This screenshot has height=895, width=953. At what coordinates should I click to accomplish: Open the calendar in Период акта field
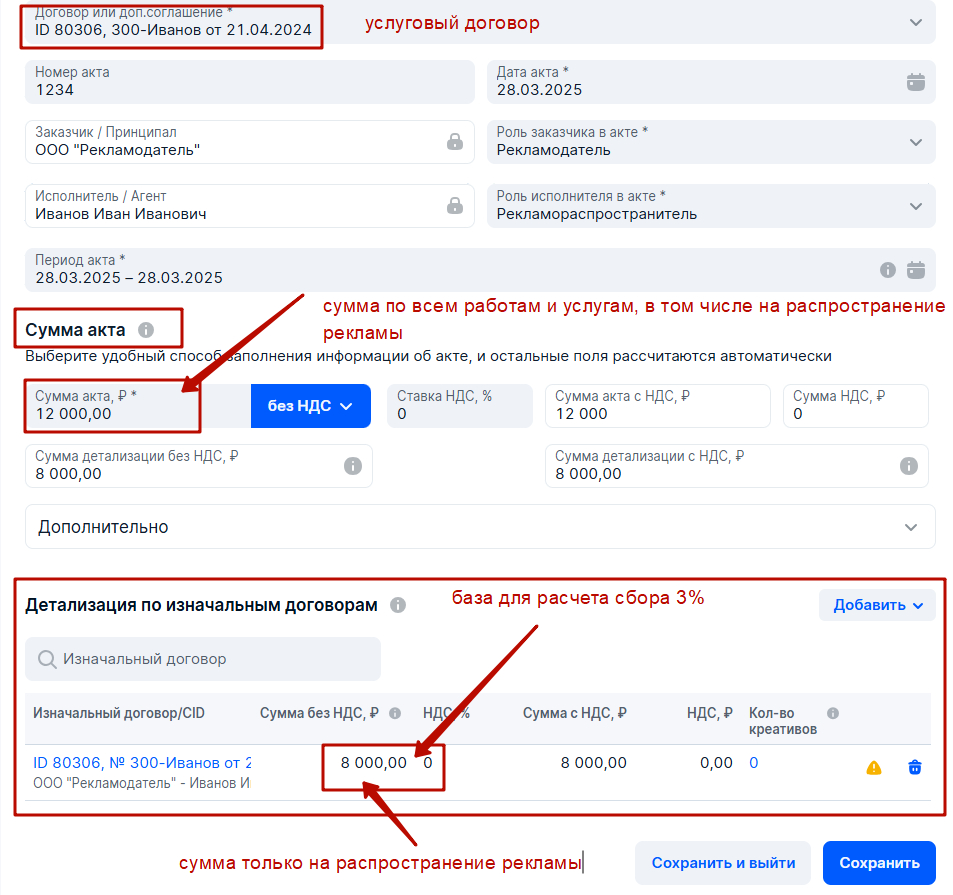click(x=915, y=270)
